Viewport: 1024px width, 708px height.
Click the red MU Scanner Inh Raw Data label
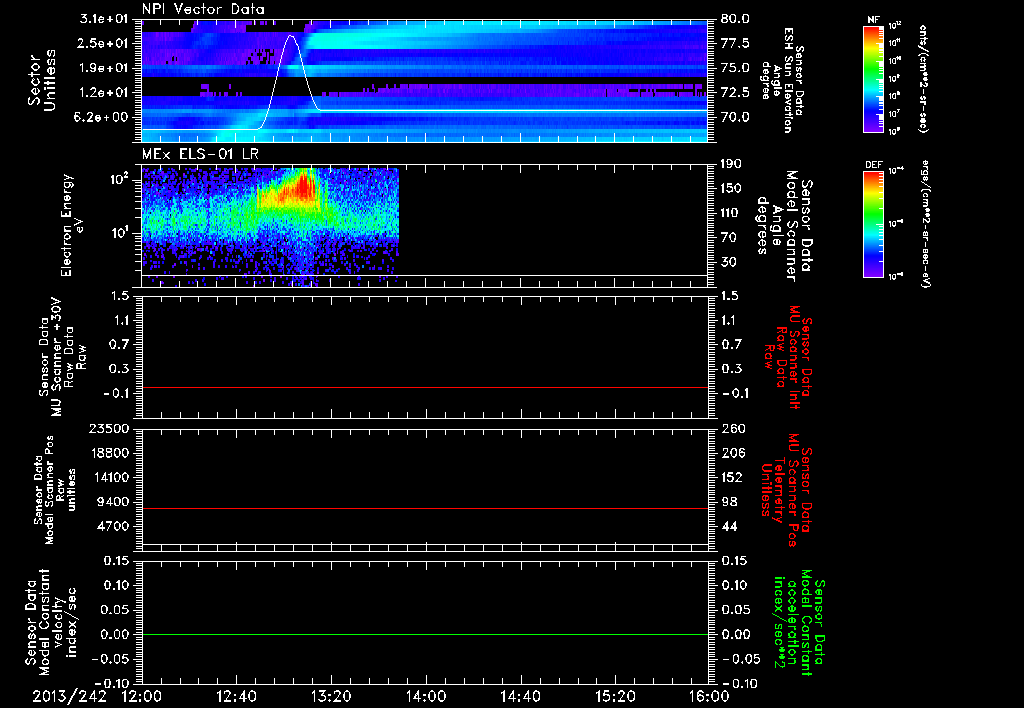click(789, 357)
